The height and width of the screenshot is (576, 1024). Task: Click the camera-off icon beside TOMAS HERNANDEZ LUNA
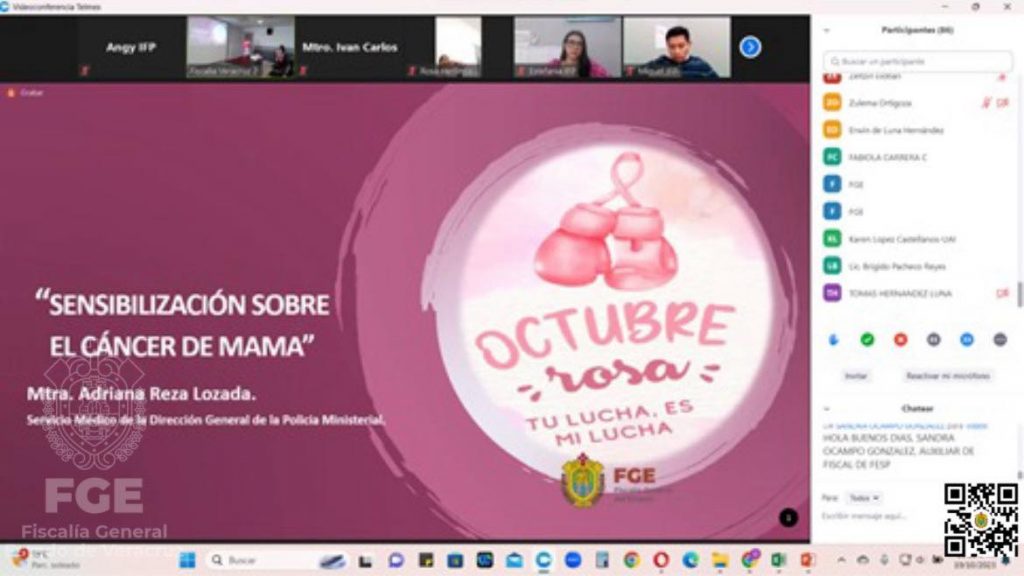tap(1002, 293)
